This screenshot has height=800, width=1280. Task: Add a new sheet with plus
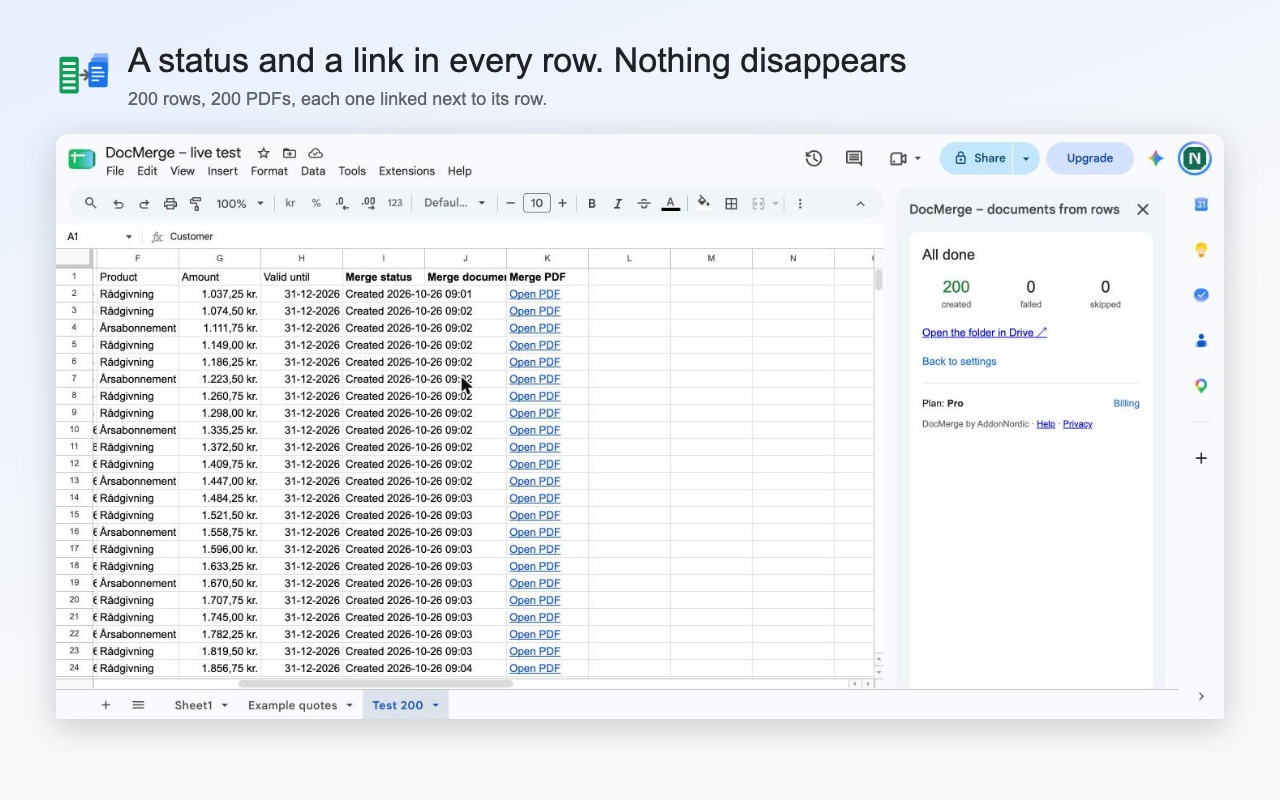pyautogui.click(x=106, y=705)
